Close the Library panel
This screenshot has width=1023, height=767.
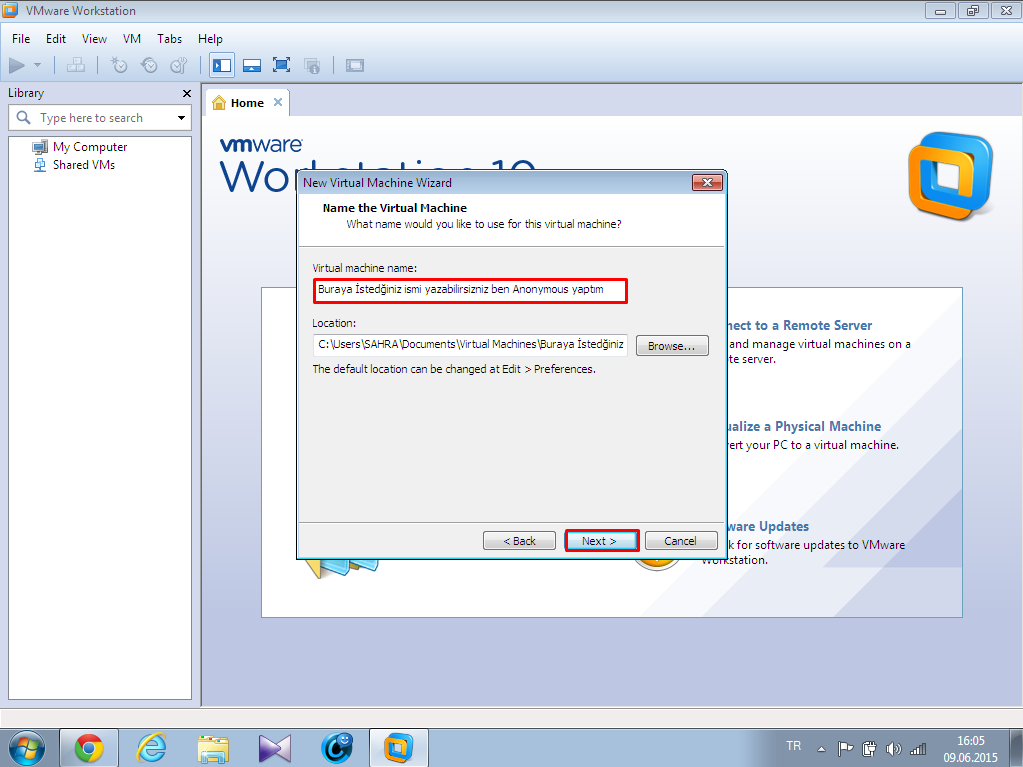pos(187,93)
